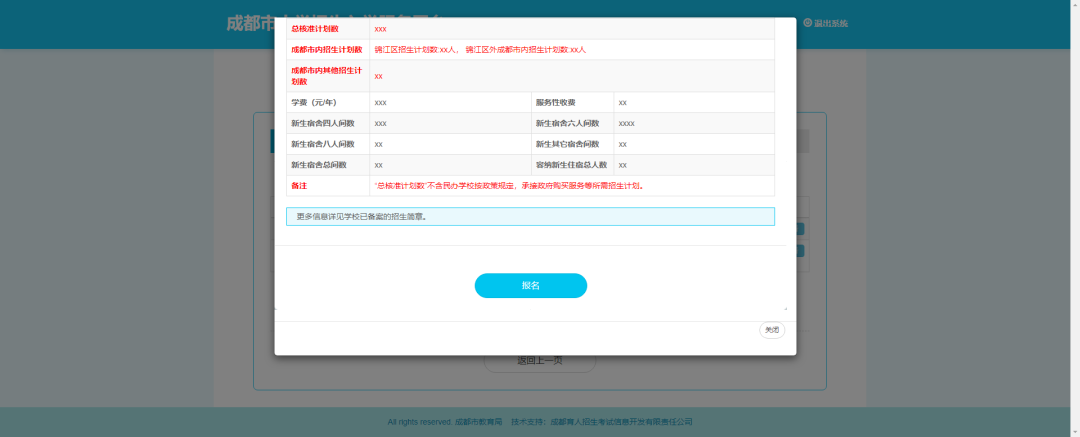The height and width of the screenshot is (437, 1080).
Task: Click the 新生宿舍八人间数 label
Action: coord(320,144)
